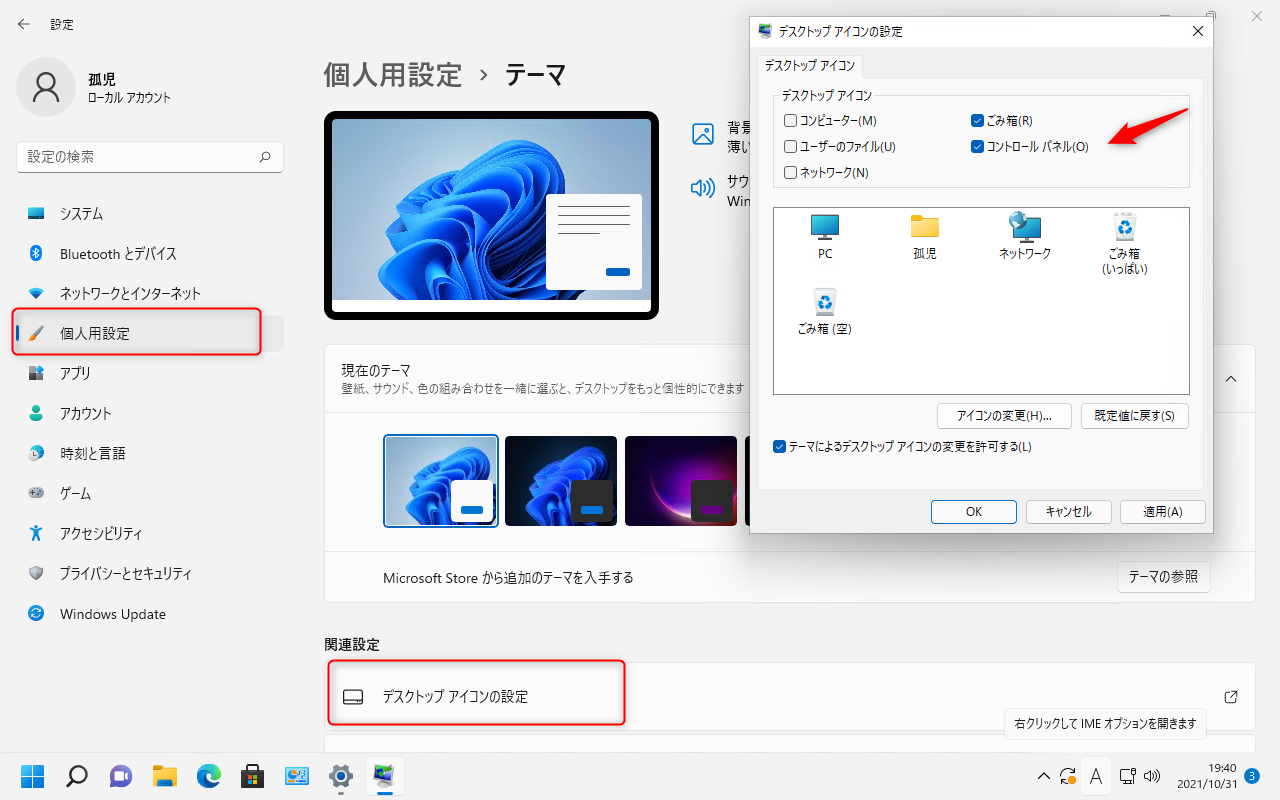
Task: Select the ごみ箱 (いっぱい) icon
Action: tap(1125, 243)
